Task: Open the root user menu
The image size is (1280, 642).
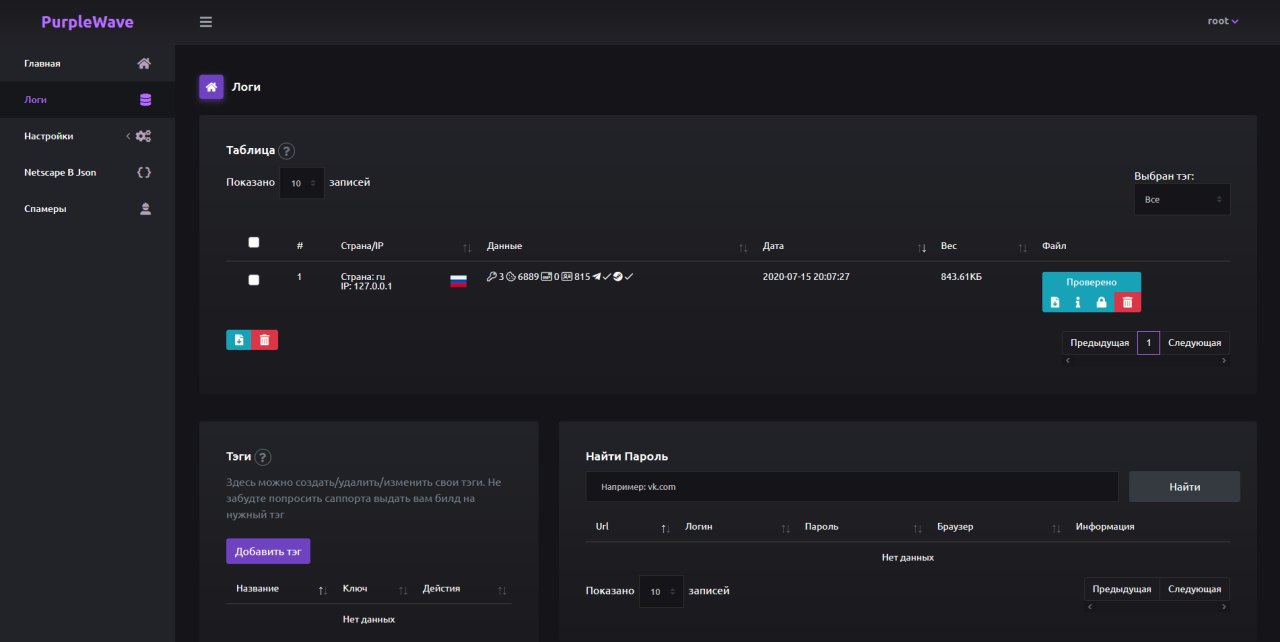Action: [x=1222, y=21]
